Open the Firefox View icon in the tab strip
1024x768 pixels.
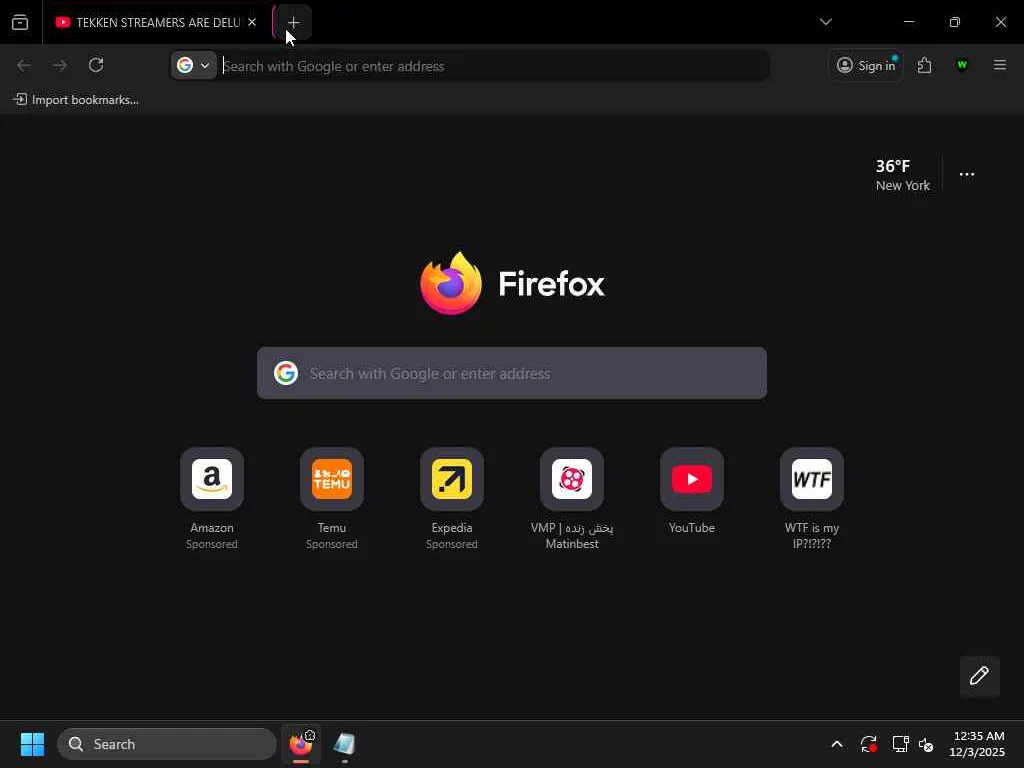[20, 22]
